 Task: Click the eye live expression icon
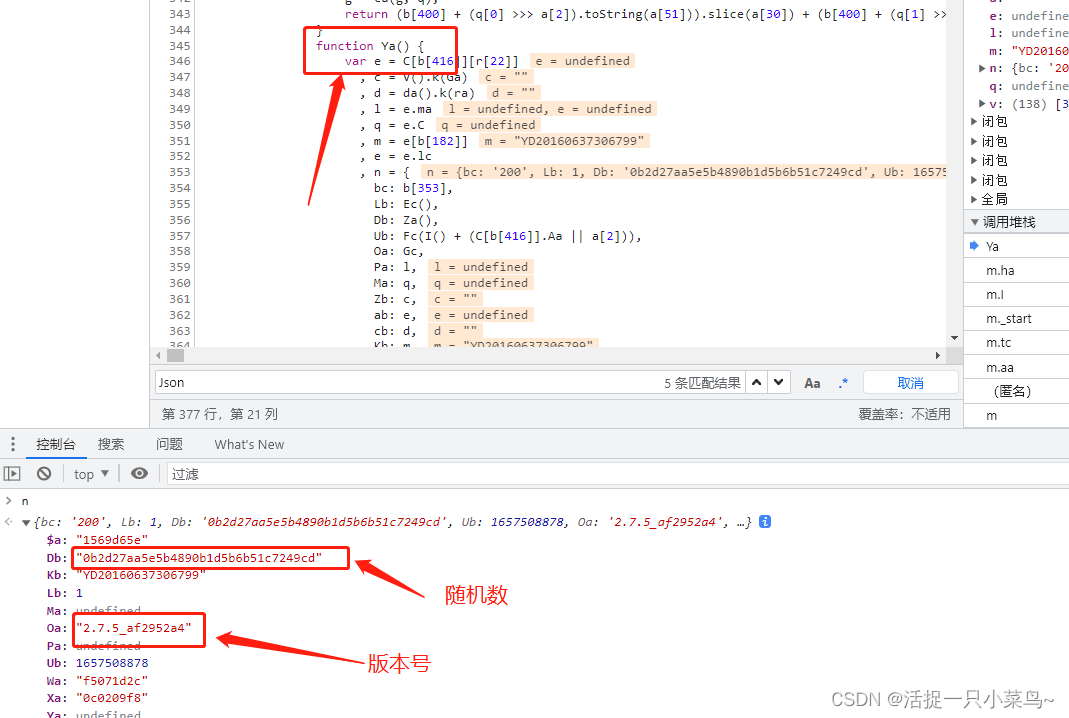pyautogui.click(x=140, y=474)
